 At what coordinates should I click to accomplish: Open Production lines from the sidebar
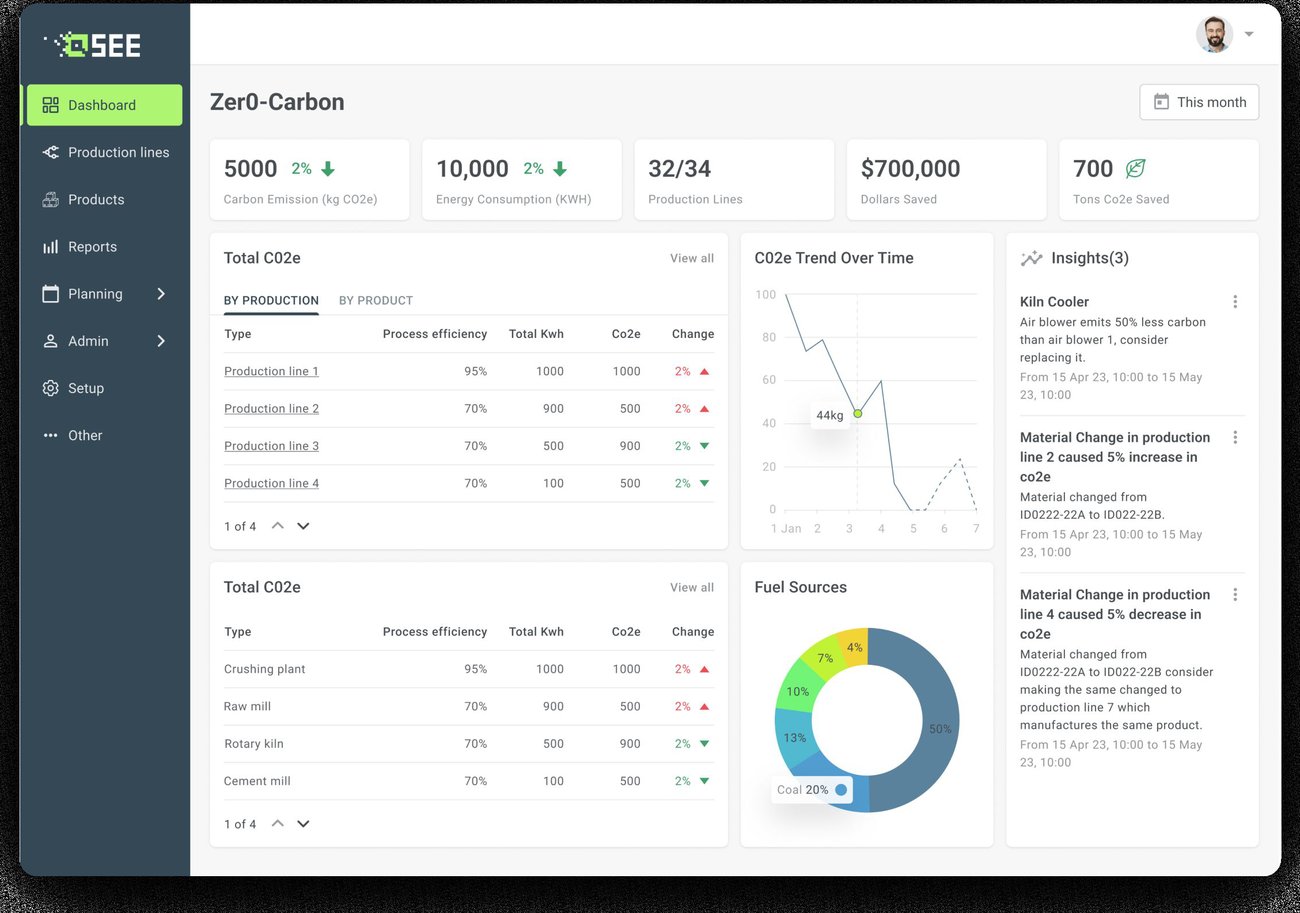point(106,152)
